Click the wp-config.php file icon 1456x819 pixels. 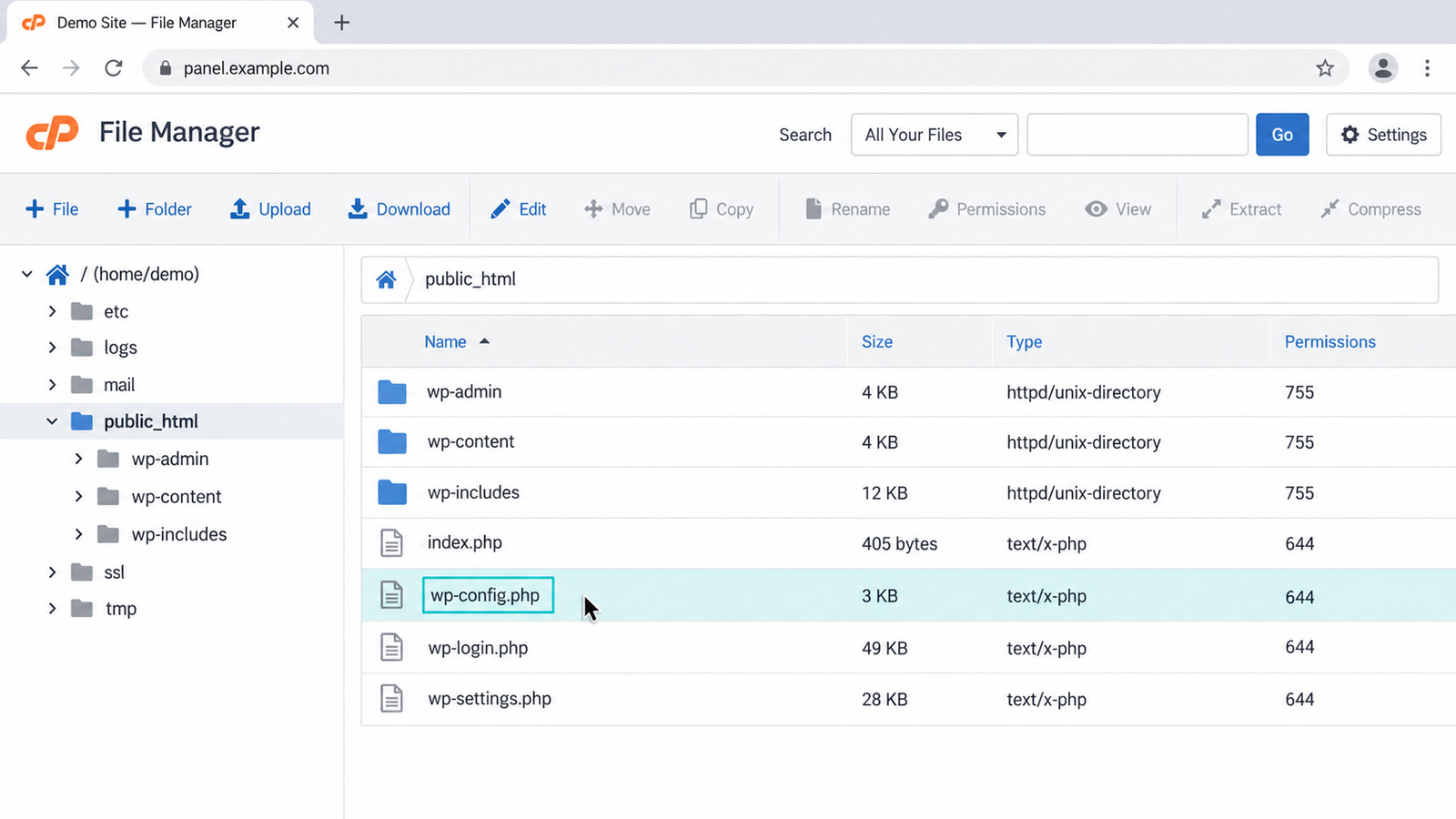click(391, 595)
